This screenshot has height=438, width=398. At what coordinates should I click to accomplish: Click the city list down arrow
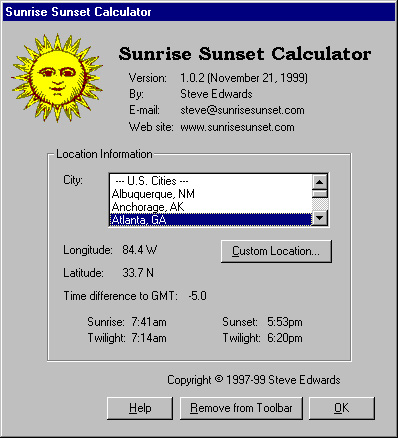pos(320,218)
